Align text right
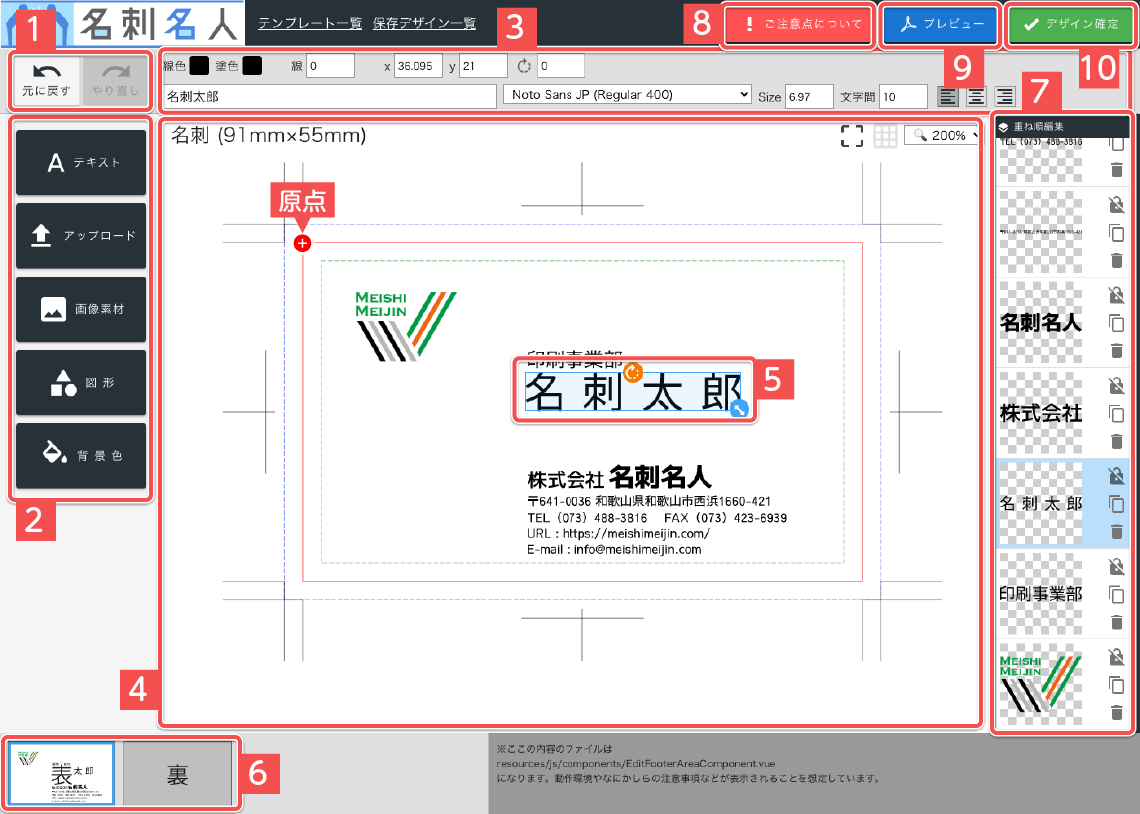1140x814 pixels. click(1005, 96)
